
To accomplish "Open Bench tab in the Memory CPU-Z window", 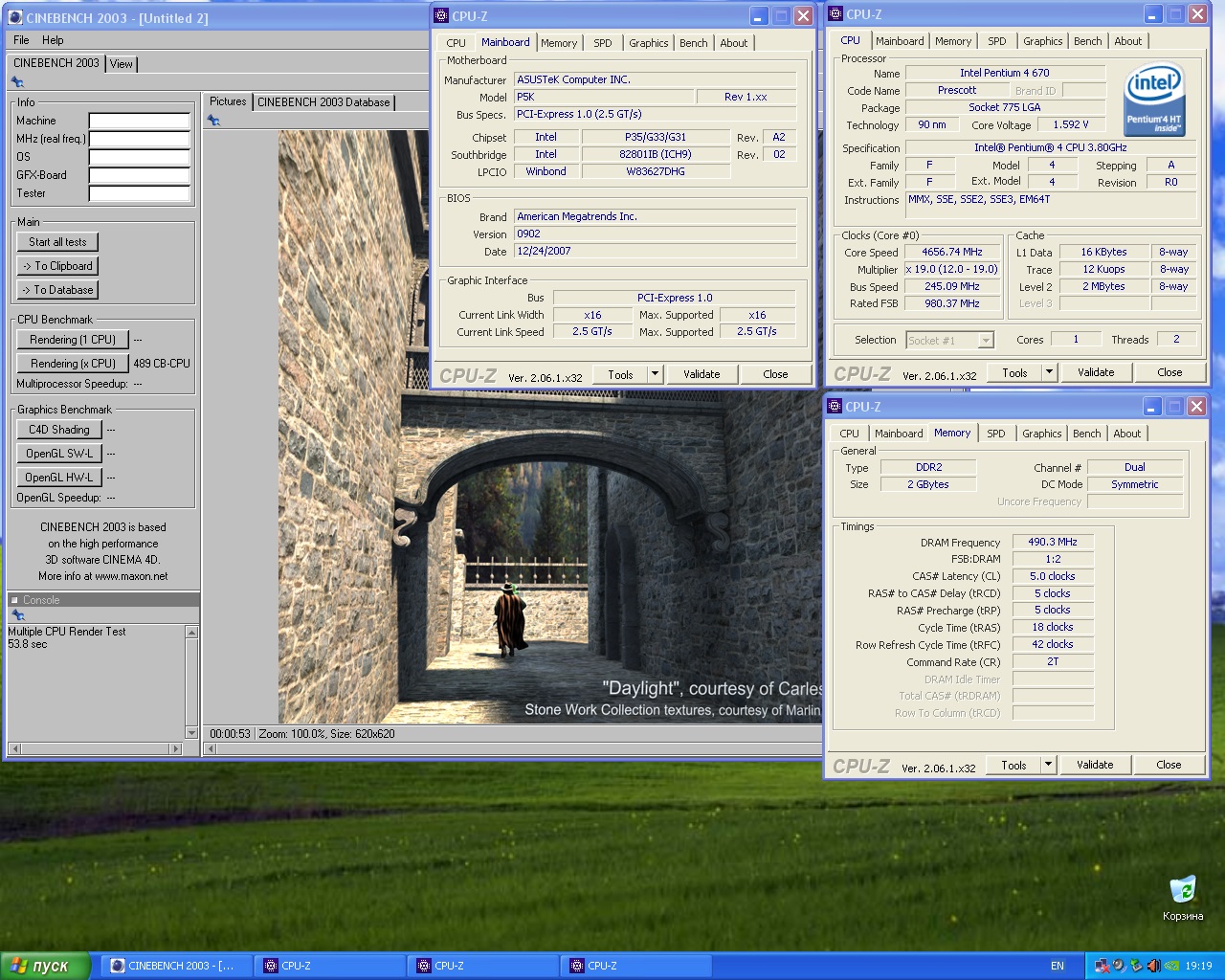I will 1087,434.
